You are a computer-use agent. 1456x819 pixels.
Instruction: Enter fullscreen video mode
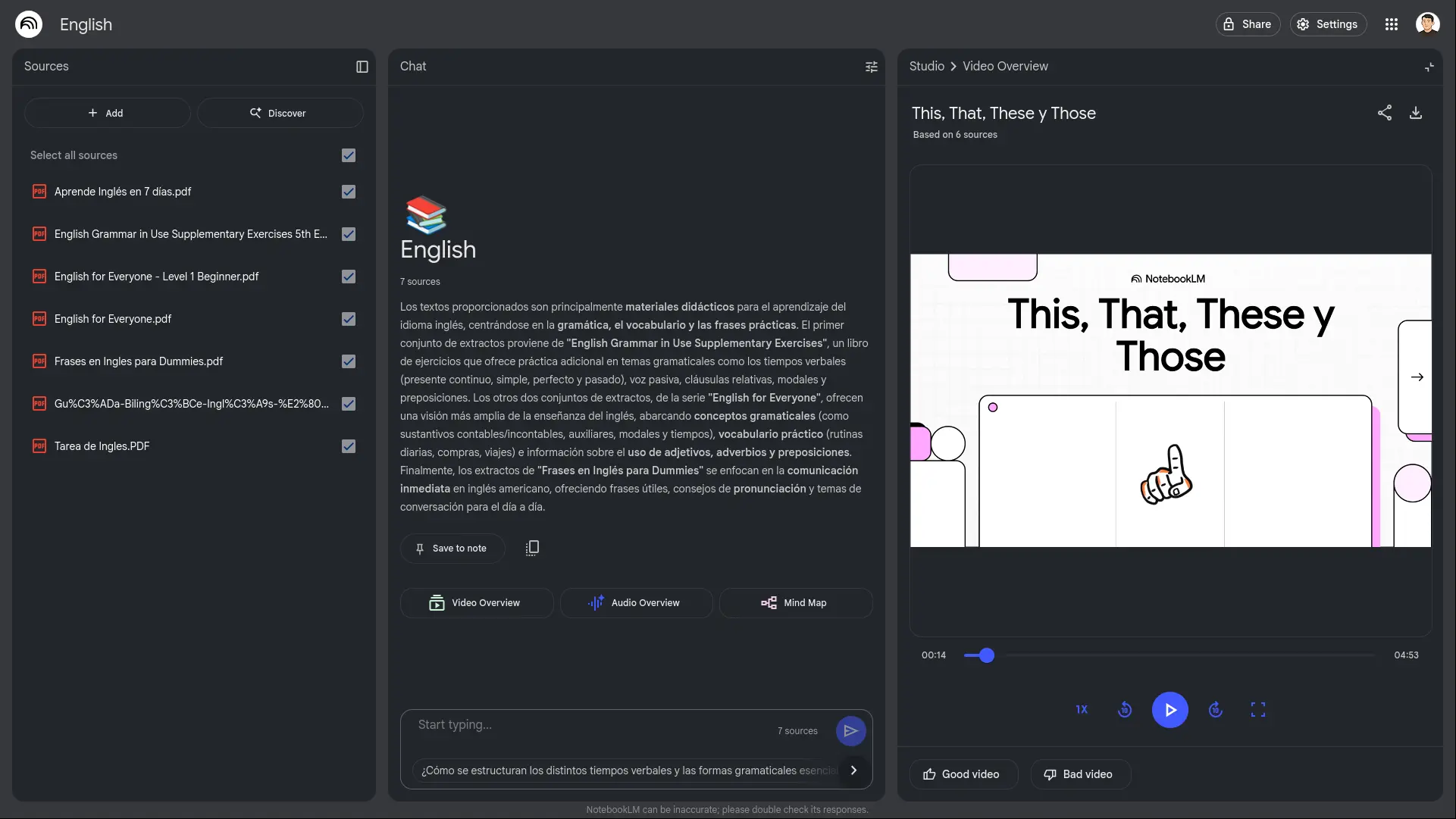pyautogui.click(x=1258, y=710)
